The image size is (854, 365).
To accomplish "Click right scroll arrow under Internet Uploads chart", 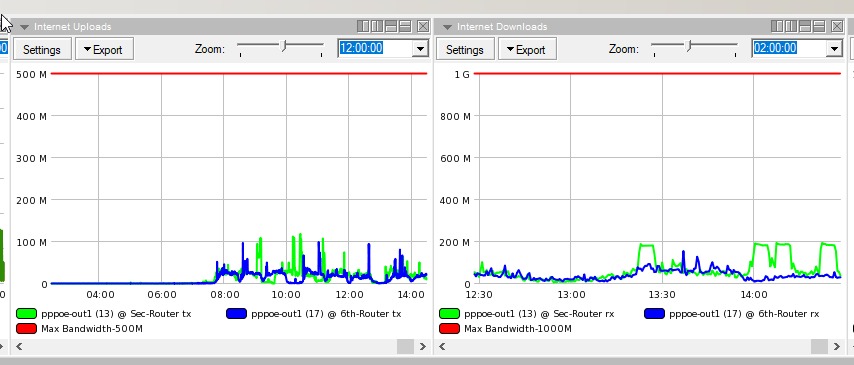I will click(x=423, y=346).
